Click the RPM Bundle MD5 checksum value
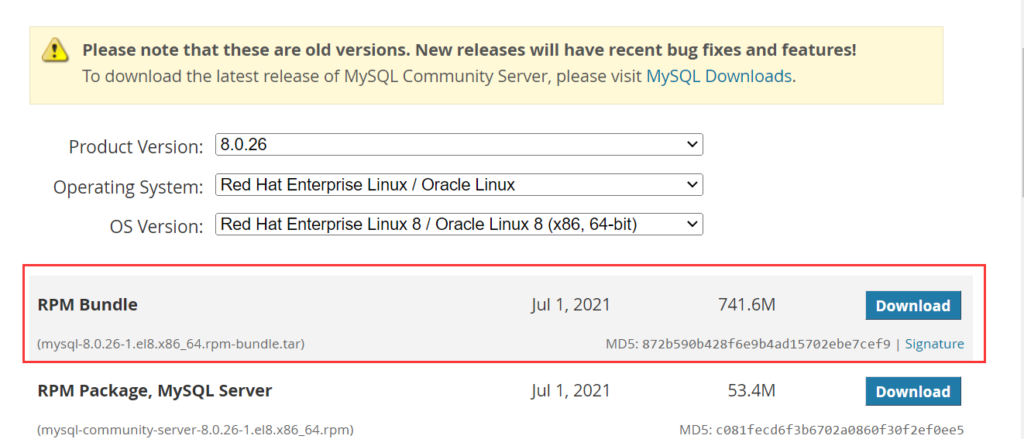 766,344
